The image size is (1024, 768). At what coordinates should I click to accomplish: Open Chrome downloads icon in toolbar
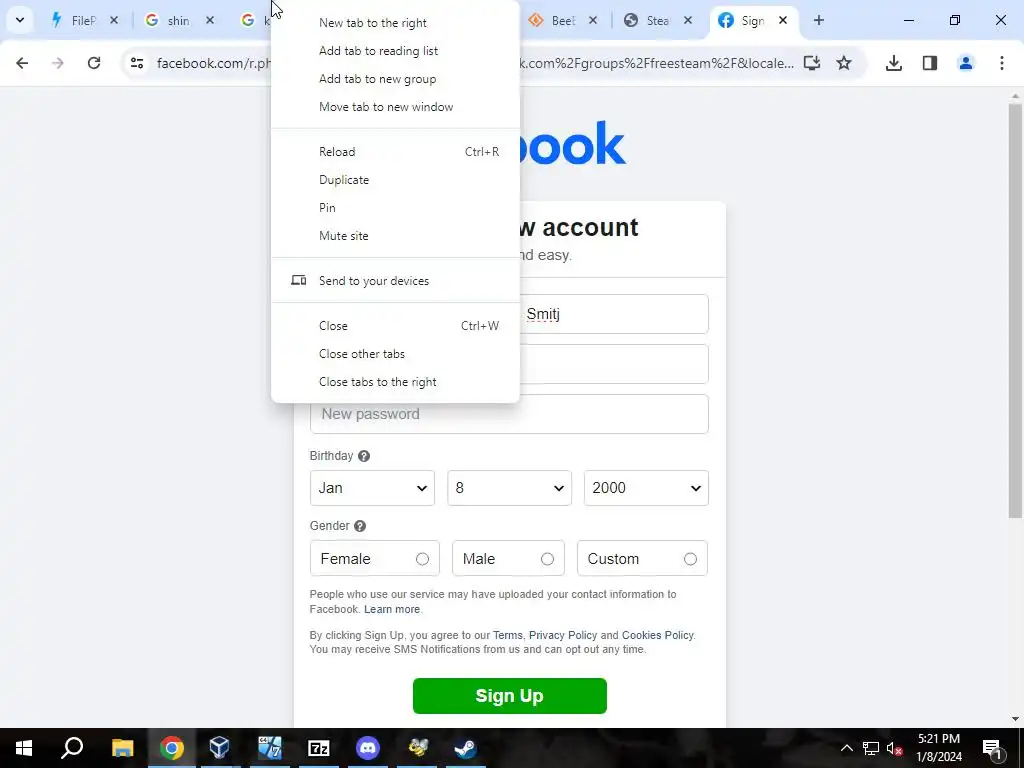893,63
